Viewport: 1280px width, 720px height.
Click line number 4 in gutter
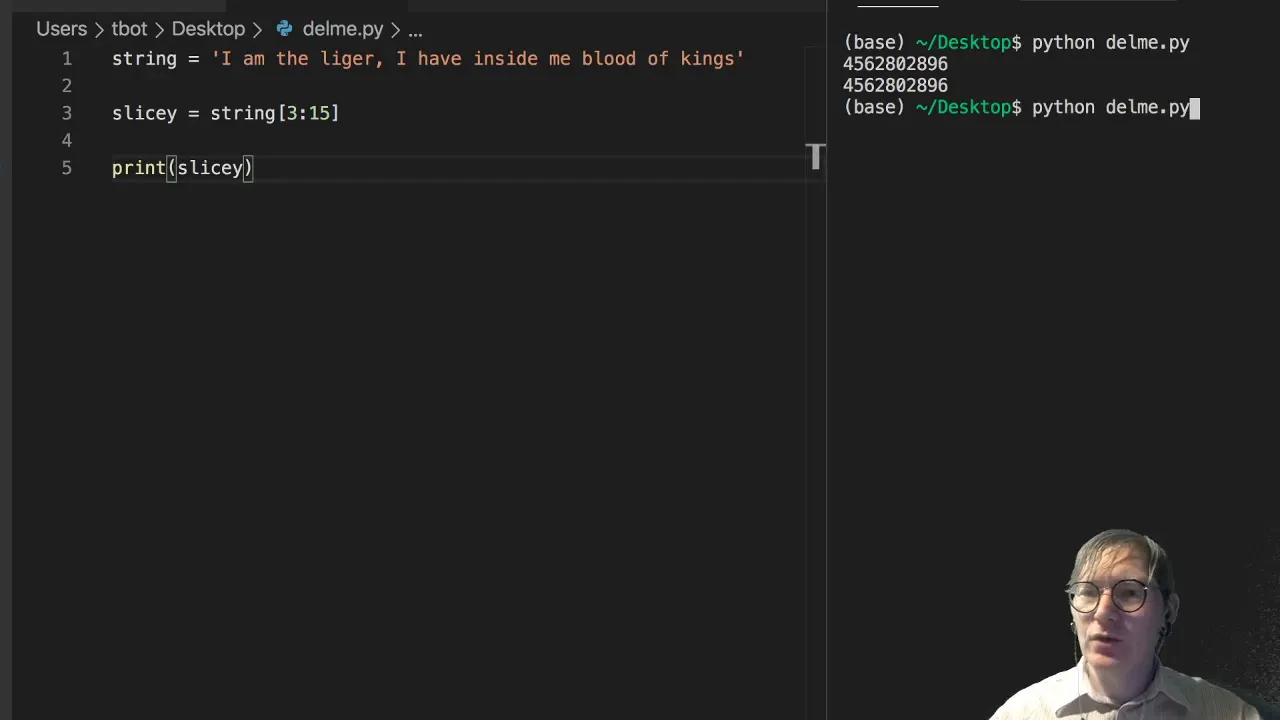[66, 140]
